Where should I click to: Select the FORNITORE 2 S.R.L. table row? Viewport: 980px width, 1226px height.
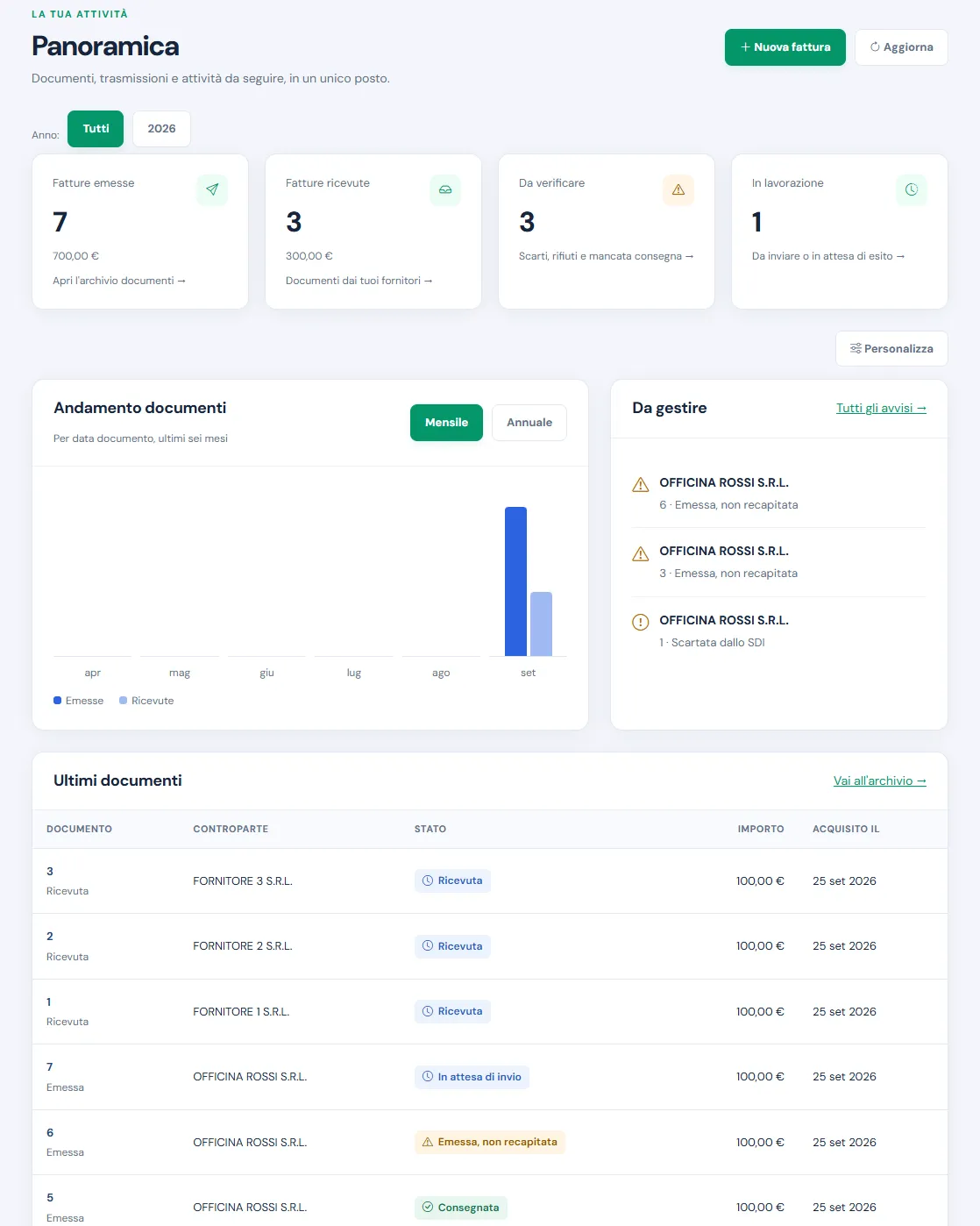pyautogui.click(x=490, y=946)
